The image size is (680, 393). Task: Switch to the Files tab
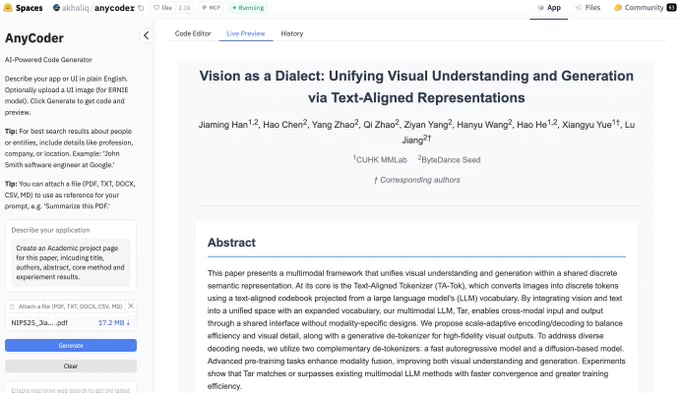tap(588, 8)
